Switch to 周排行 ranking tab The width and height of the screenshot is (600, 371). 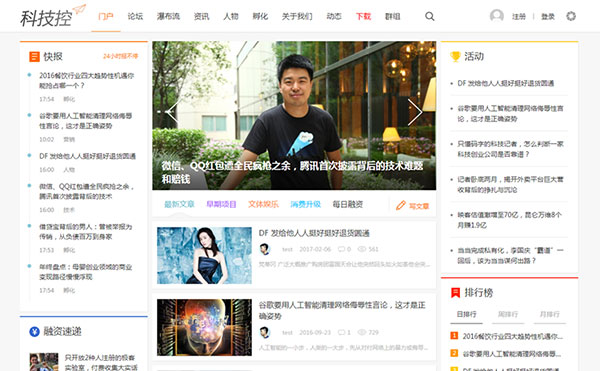[508, 314]
